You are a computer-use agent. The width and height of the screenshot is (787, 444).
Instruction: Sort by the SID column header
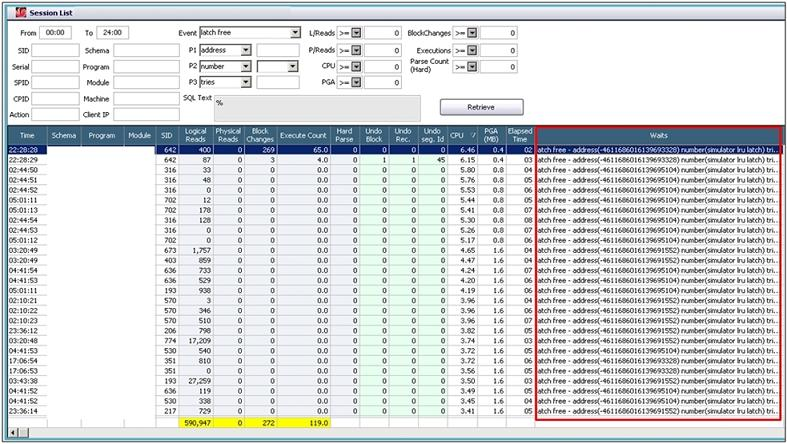pos(167,135)
